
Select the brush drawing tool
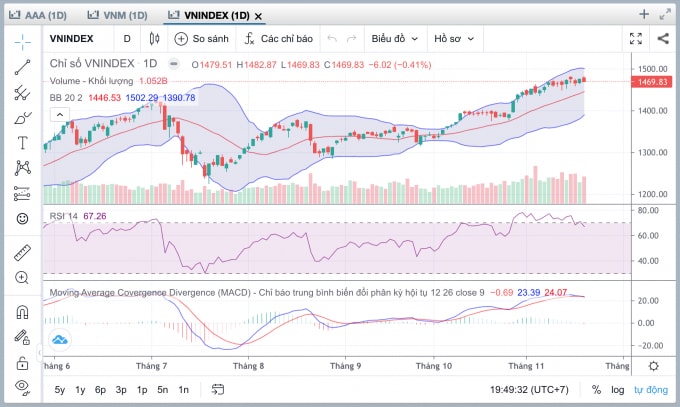pos(23,118)
